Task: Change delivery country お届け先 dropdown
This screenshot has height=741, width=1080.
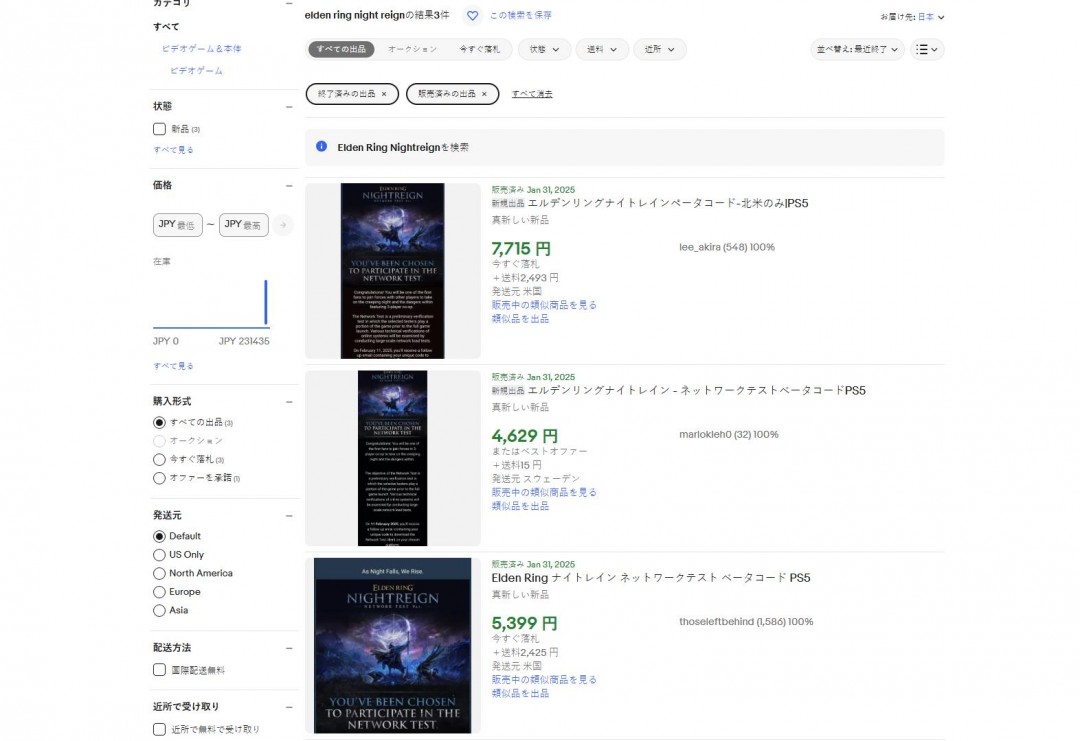Action: (x=912, y=17)
